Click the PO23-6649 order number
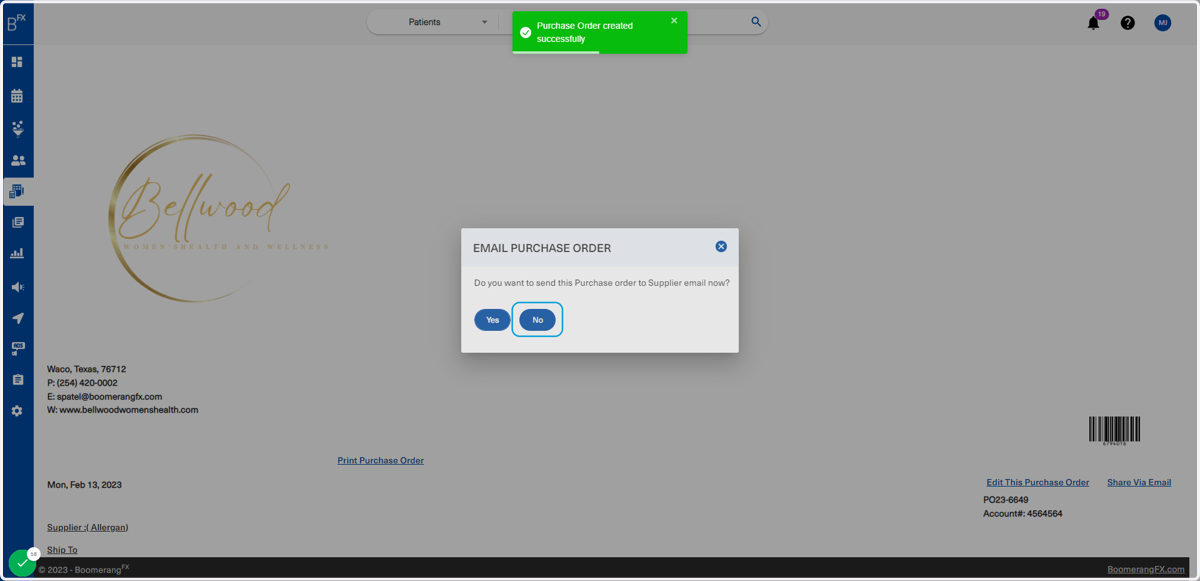Screen dimensions: 1200x581 [x=1006, y=500]
